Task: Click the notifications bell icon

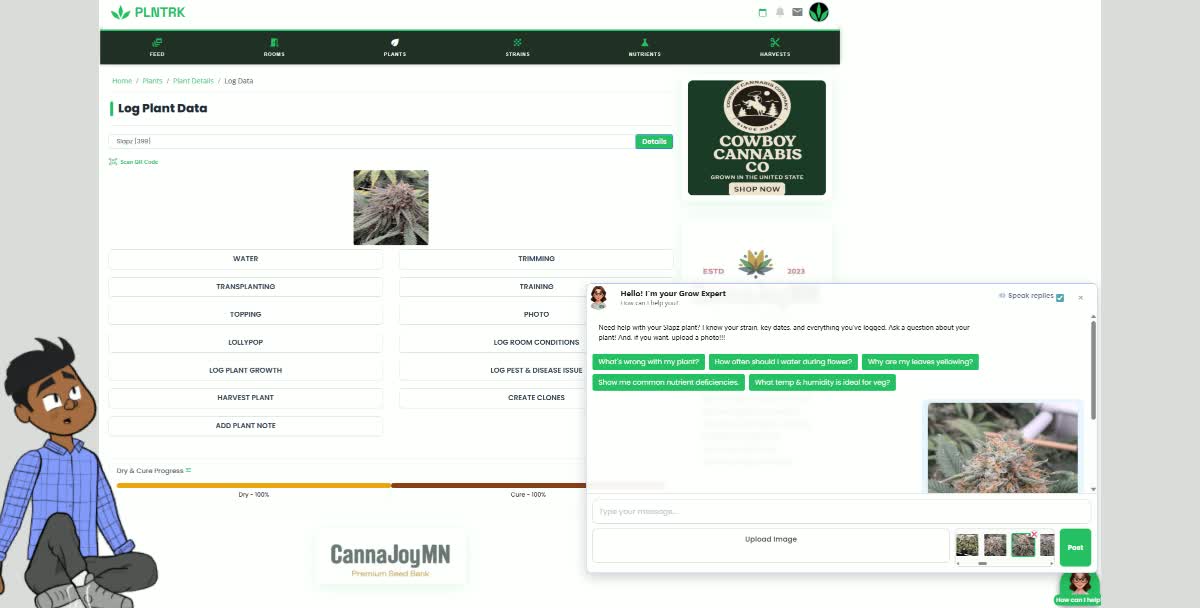Action: [x=780, y=12]
